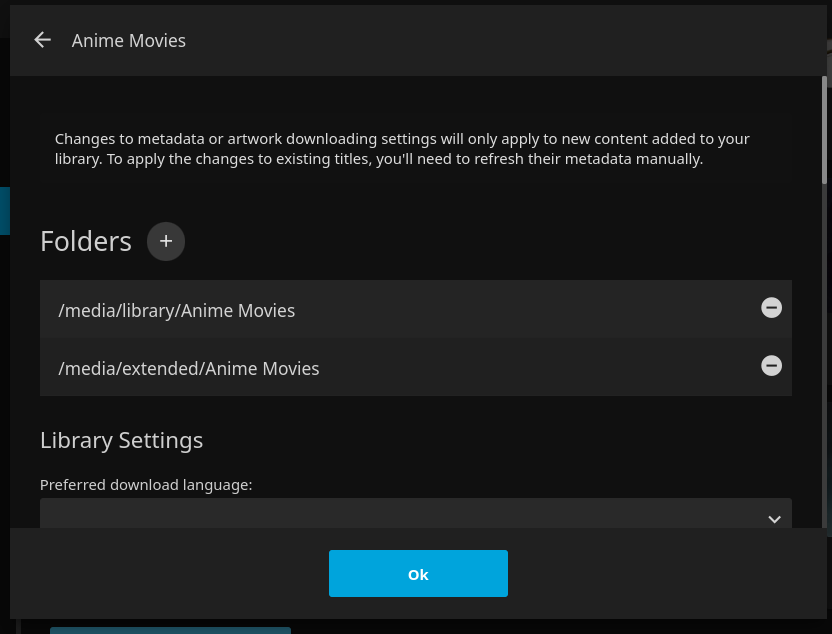This screenshot has height=634, width=832.
Task: Select the /media/extended/Anime Movies path text
Action: 189,368
